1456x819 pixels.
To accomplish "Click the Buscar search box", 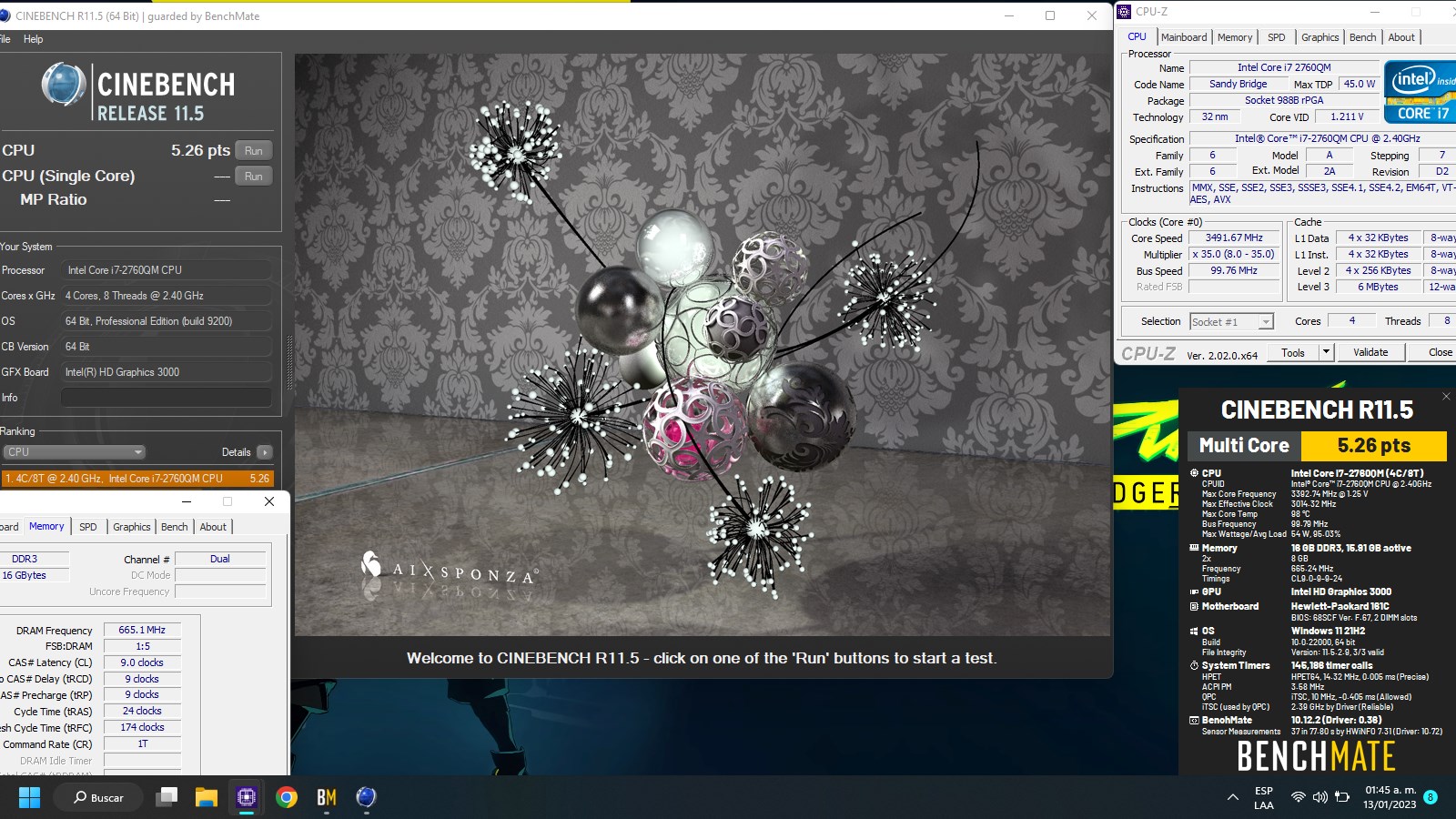I will tap(99, 798).
